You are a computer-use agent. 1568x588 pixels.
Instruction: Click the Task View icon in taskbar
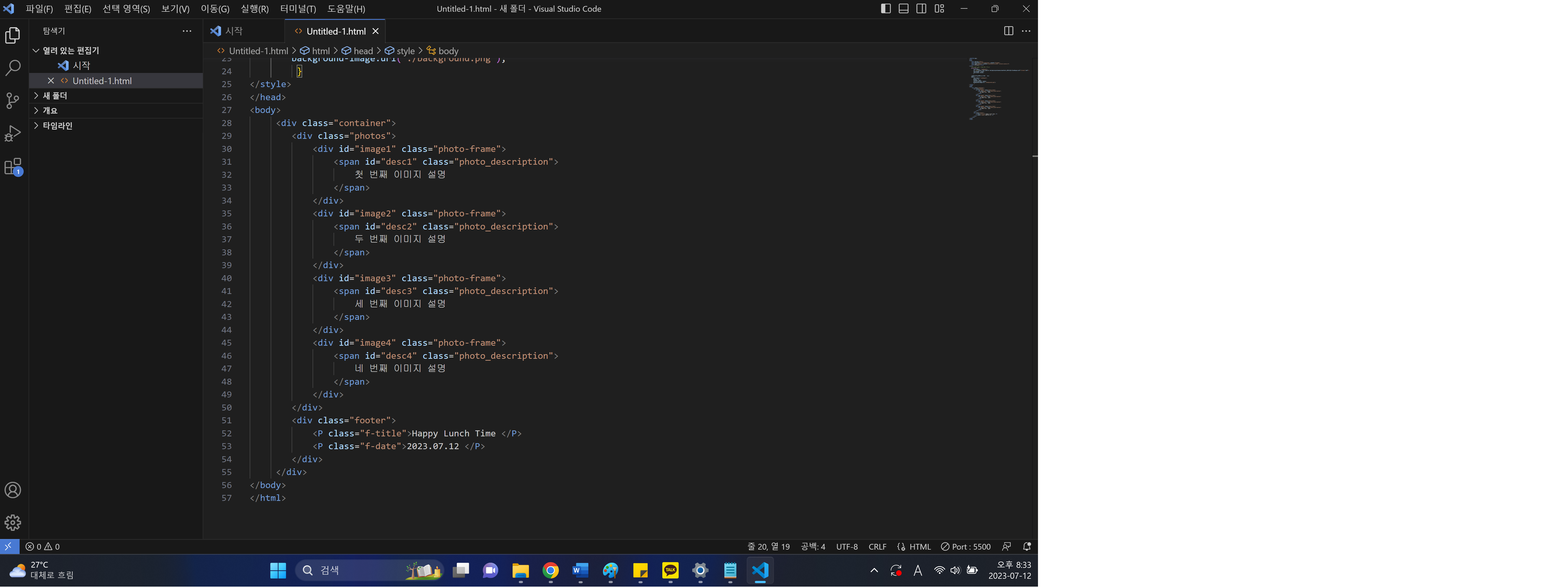point(461,570)
